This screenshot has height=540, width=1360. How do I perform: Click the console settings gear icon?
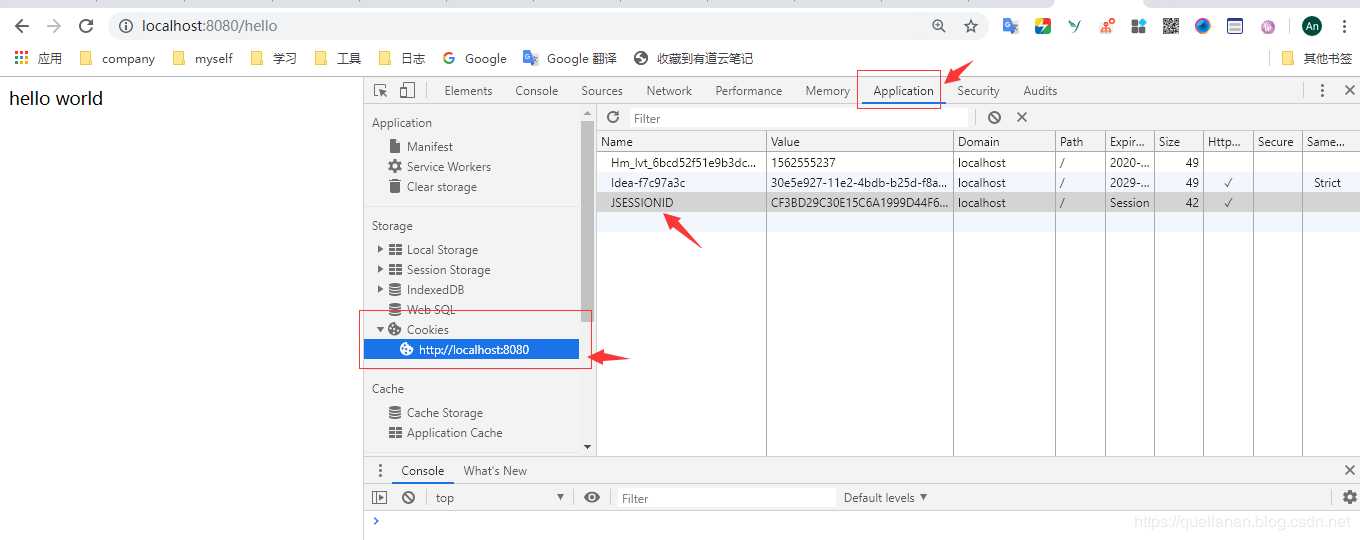[1350, 497]
